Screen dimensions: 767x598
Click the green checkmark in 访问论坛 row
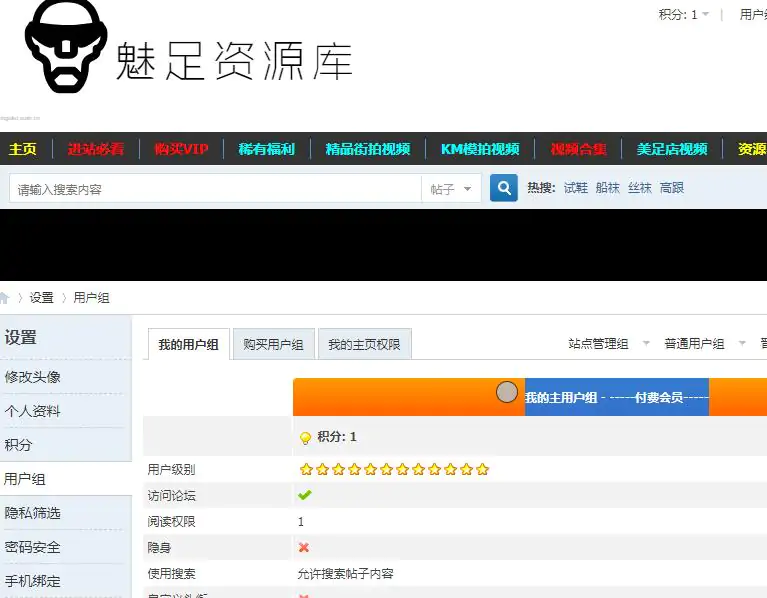(x=304, y=495)
